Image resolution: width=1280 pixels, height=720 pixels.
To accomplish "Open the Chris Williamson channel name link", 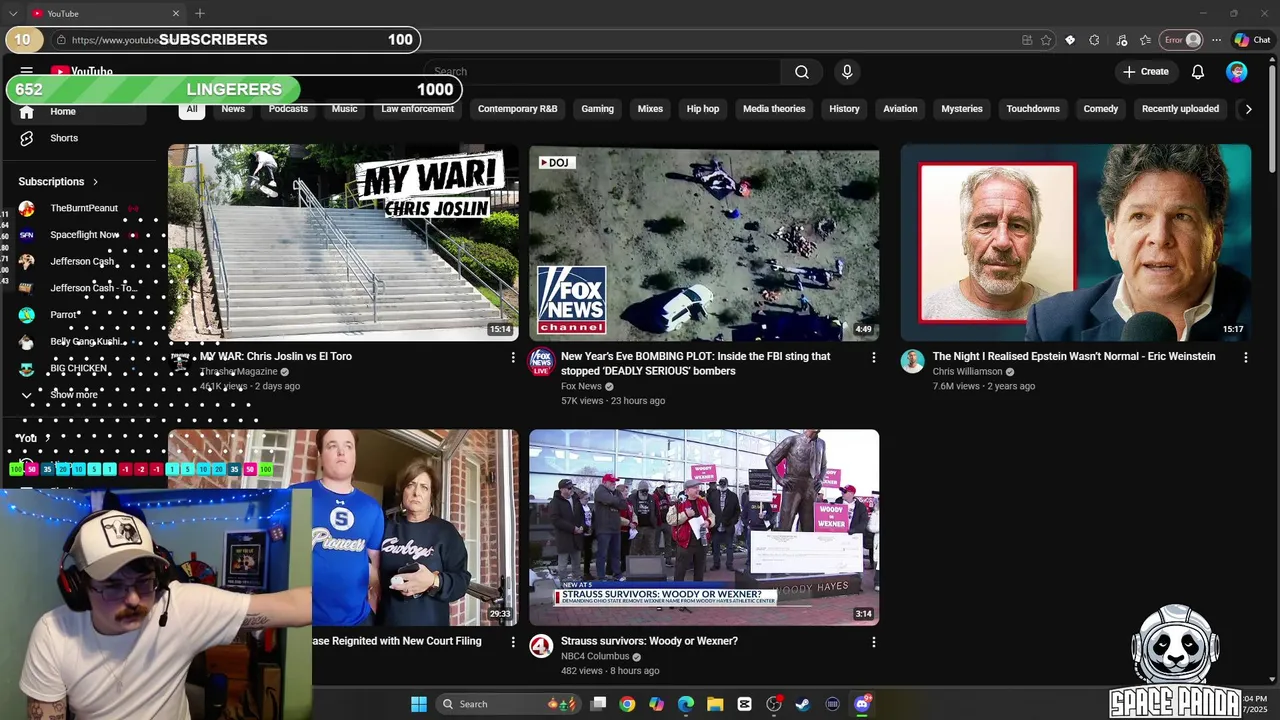I will 967,372.
